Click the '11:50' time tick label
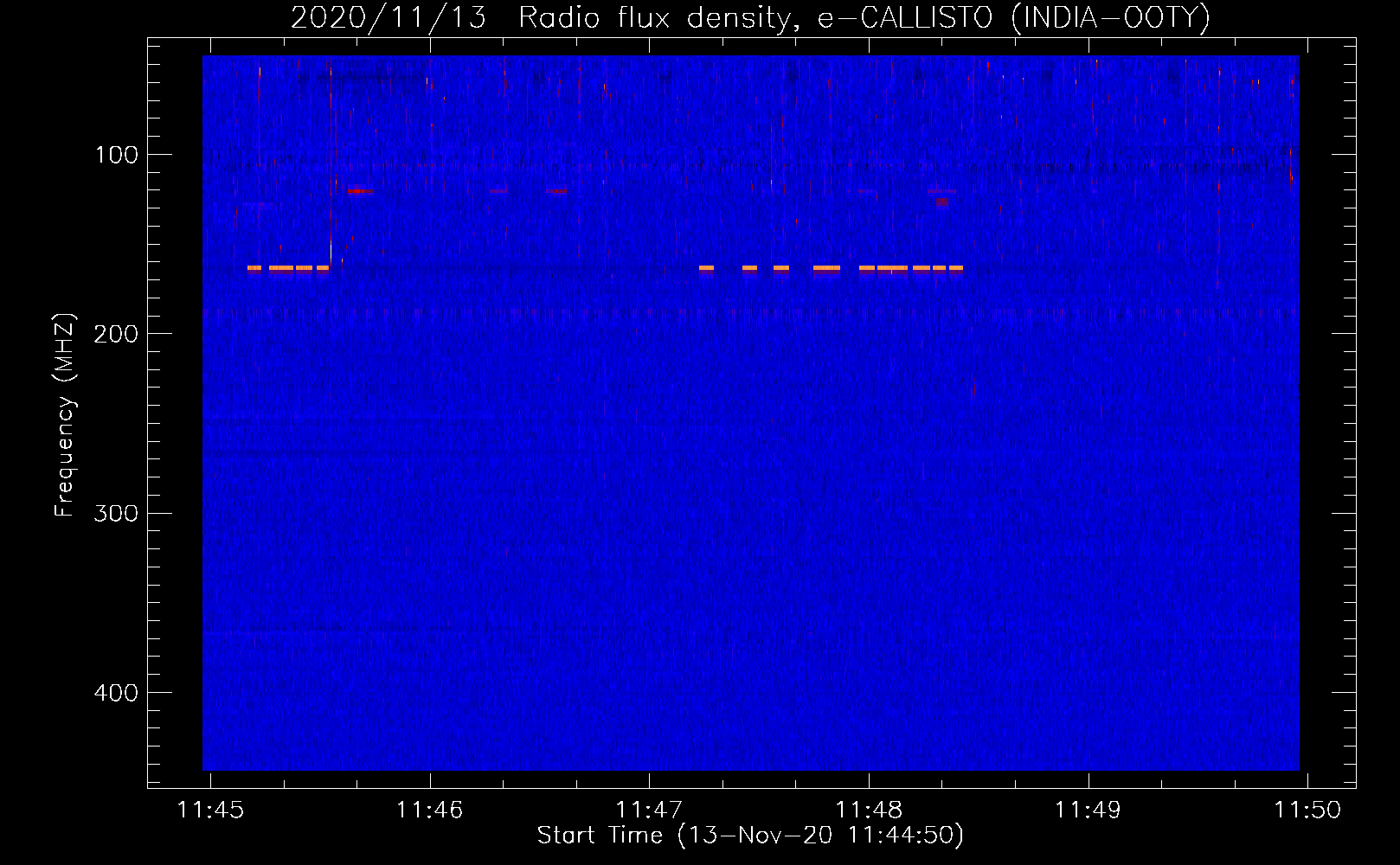The width and height of the screenshot is (1400, 865). click(x=1307, y=810)
